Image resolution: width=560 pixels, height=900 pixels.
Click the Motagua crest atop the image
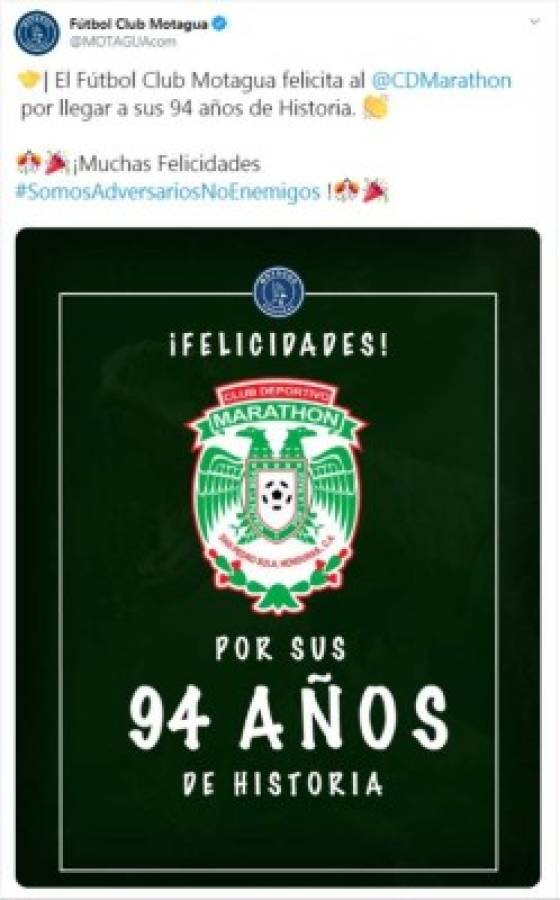pyautogui.click(x=279, y=291)
